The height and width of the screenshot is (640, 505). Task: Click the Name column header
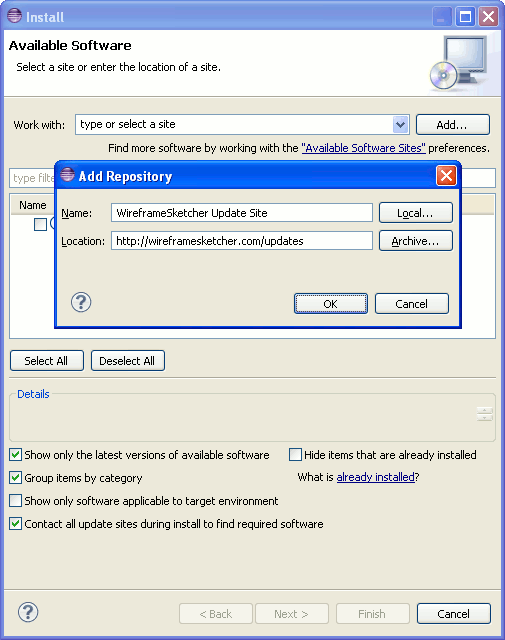point(33,205)
